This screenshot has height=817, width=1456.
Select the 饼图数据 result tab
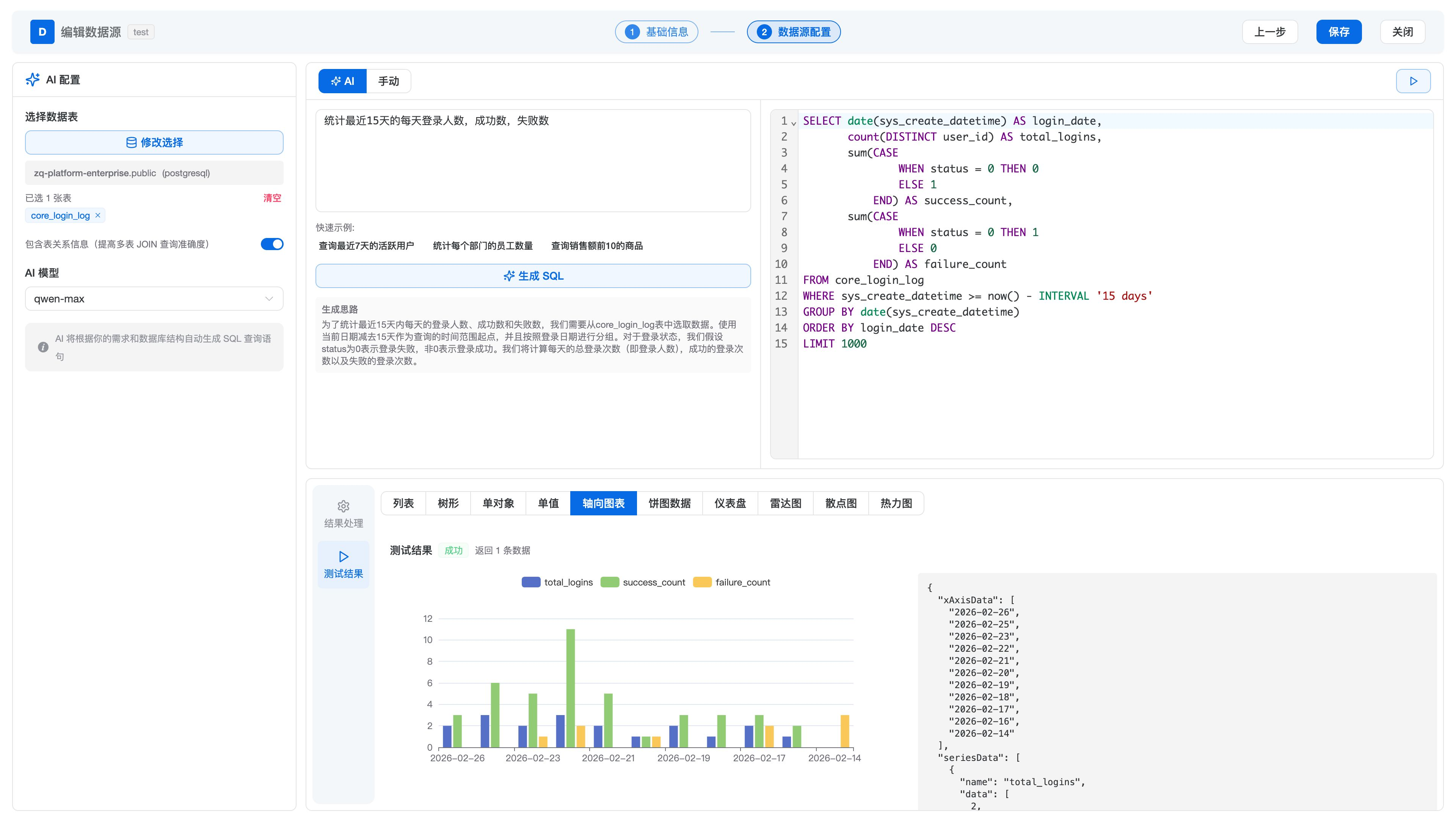(669, 503)
